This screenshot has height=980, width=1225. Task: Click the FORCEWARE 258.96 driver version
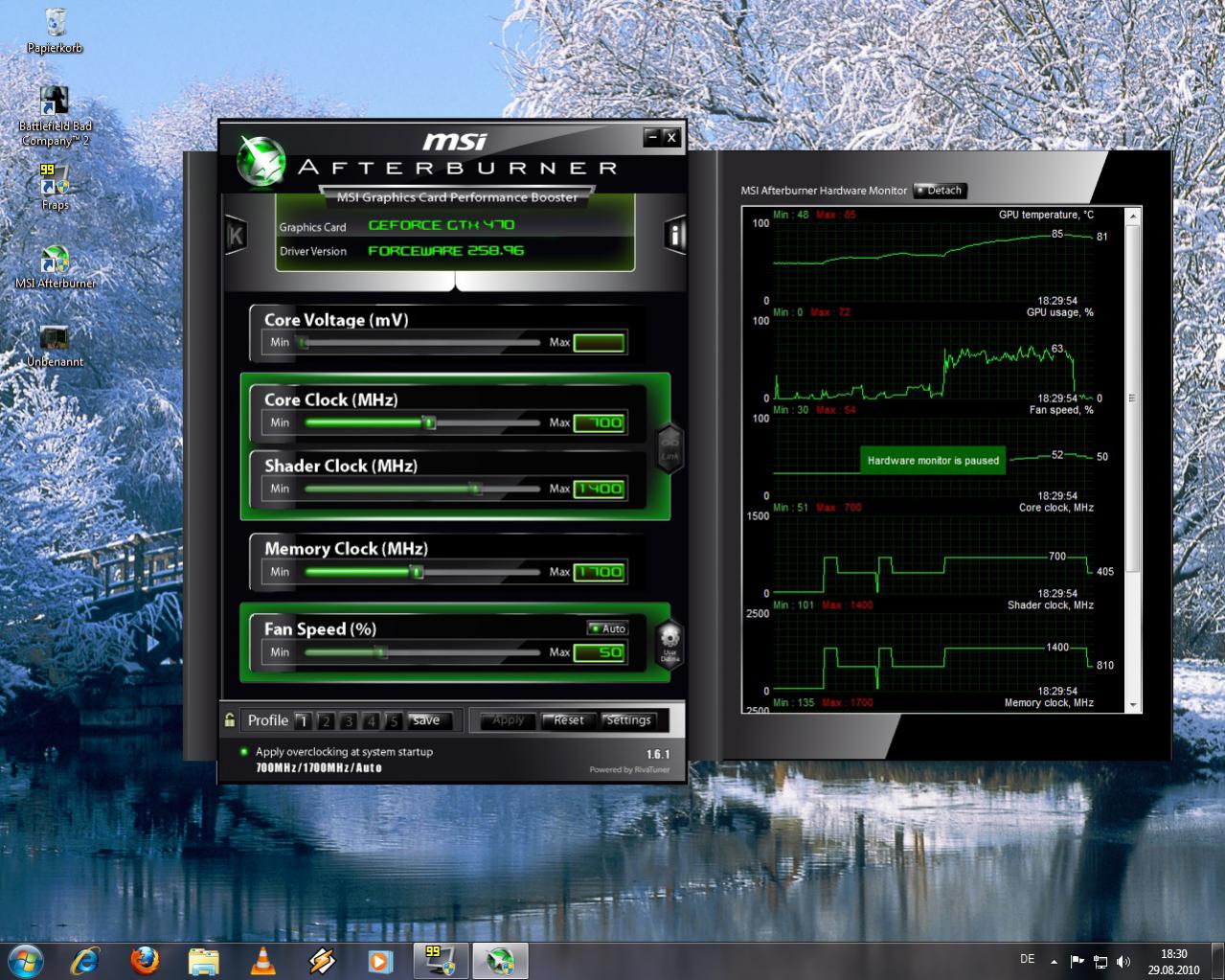coord(446,251)
